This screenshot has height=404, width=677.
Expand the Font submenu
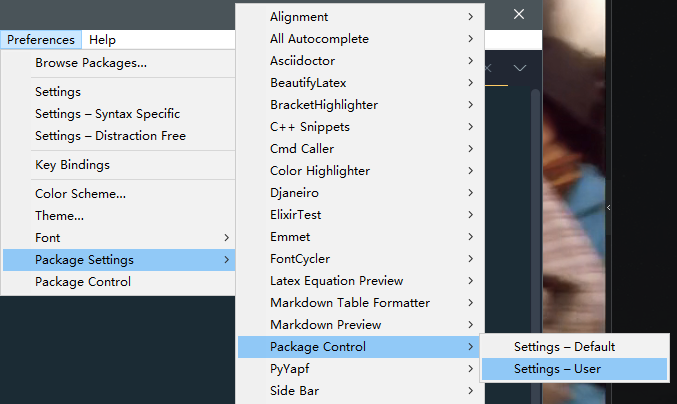coord(48,238)
